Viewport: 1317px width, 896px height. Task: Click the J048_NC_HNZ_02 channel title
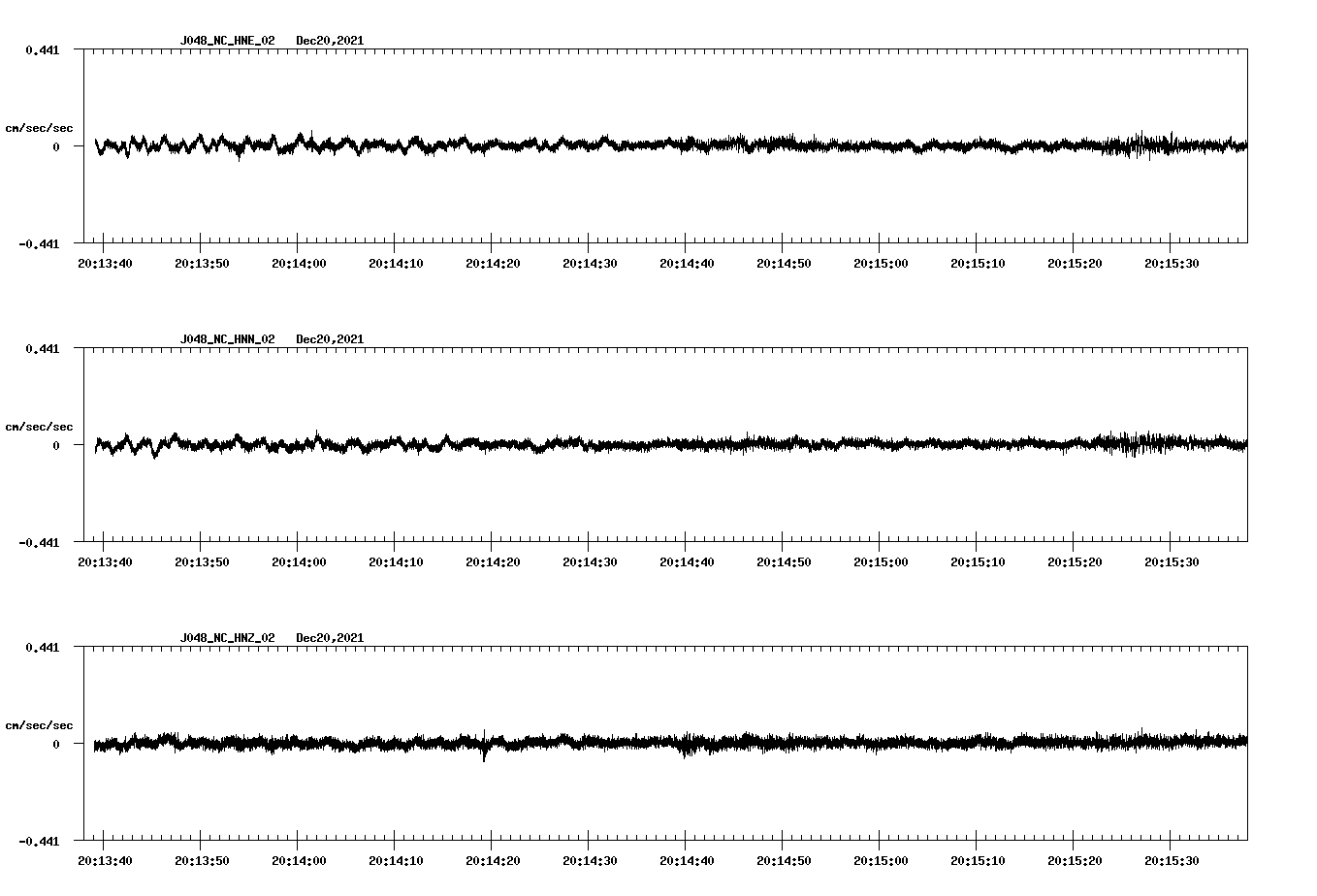tap(227, 638)
